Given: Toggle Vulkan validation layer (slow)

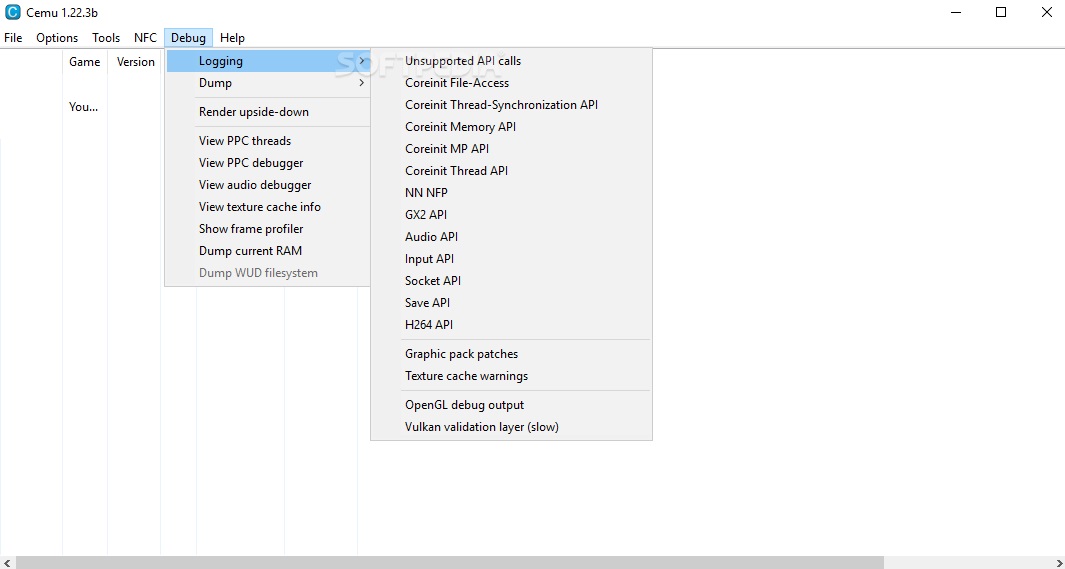Looking at the screenshot, I should point(482,427).
